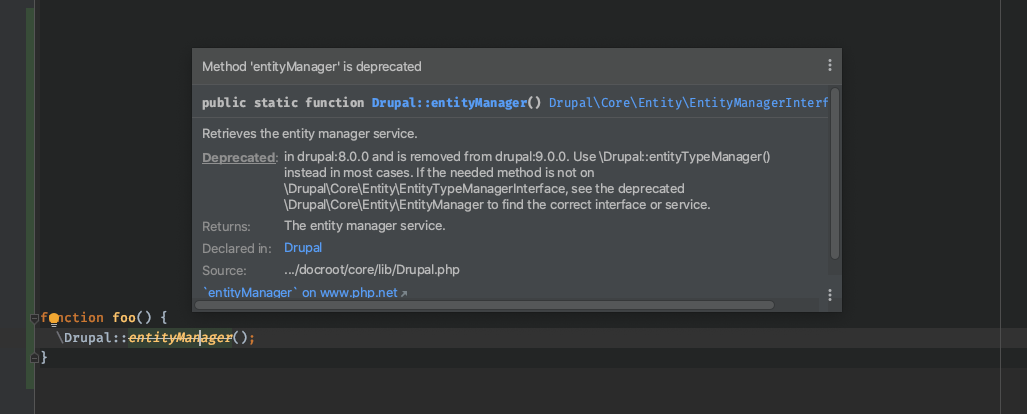Click the underlined Deprecated label
1027x414 pixels.
(239, 157)
